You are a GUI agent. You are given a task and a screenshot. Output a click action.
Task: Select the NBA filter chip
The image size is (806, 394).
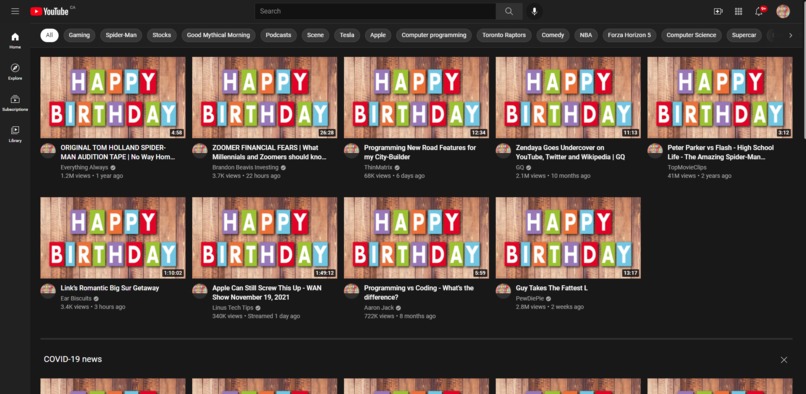click(585, 35)
